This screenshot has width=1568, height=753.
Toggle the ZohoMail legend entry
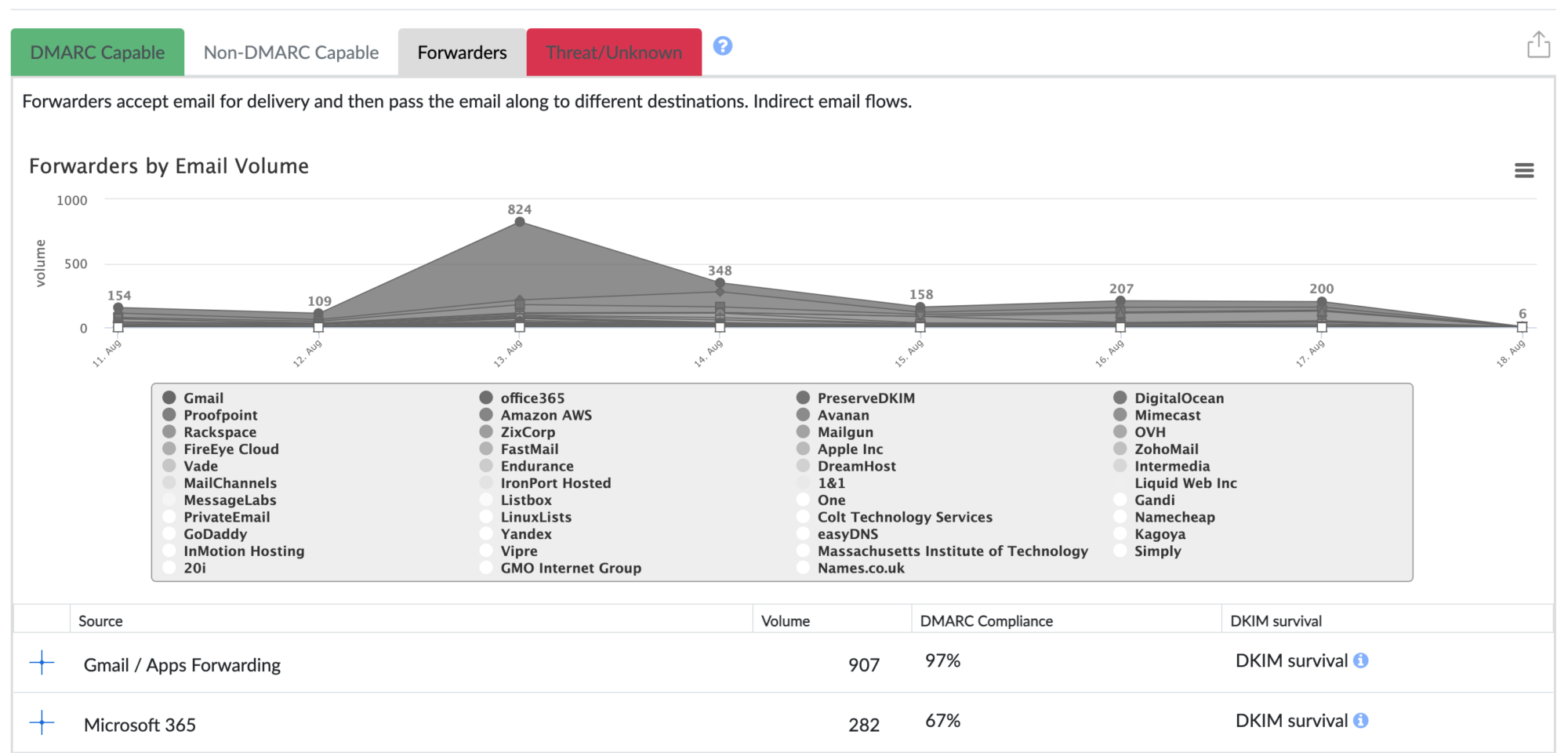[1156, 449]
